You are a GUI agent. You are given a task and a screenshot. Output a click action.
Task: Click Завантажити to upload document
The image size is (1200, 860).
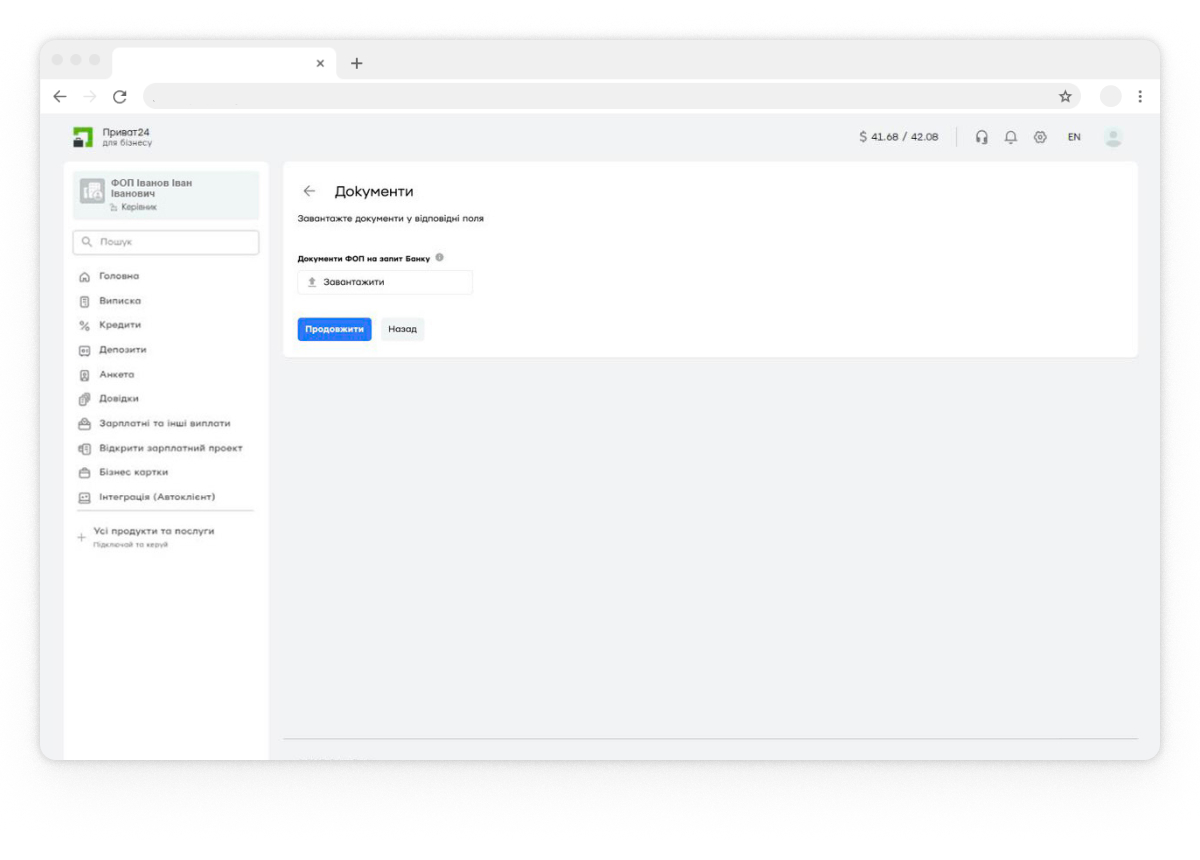[x=385, y=282]
